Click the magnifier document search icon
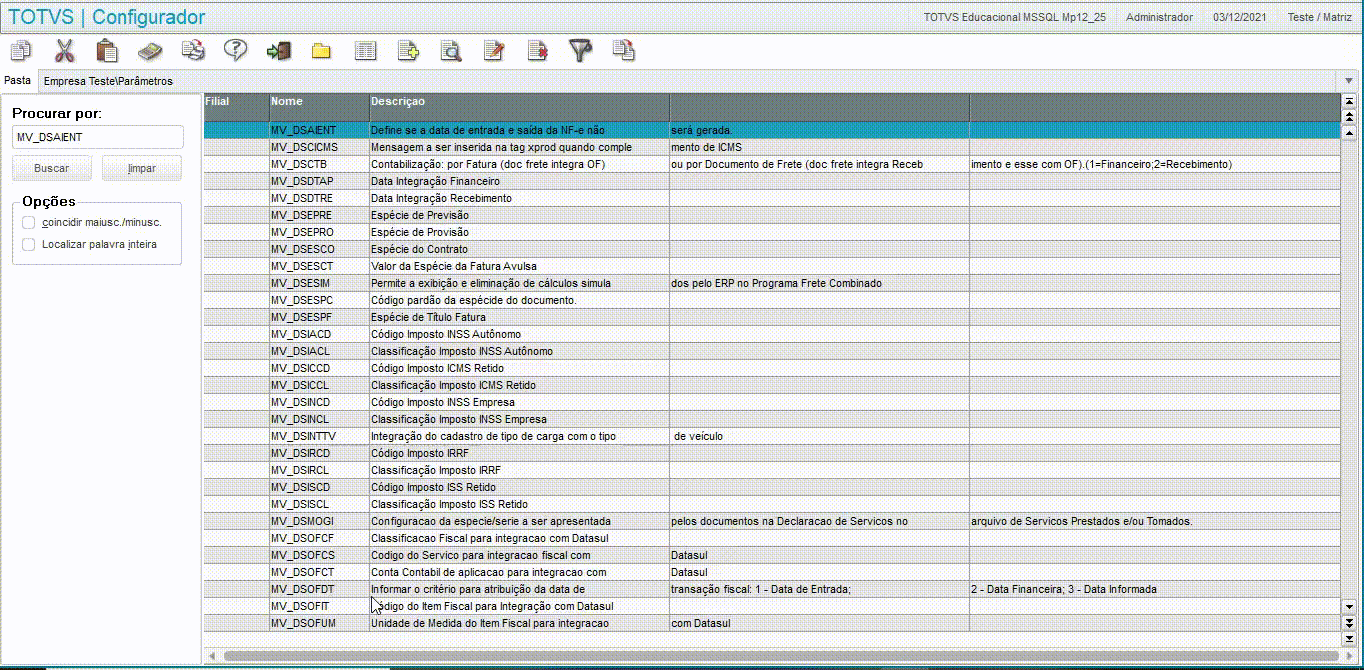Screen dimensions: 1364x670 (x=451, y=50)
